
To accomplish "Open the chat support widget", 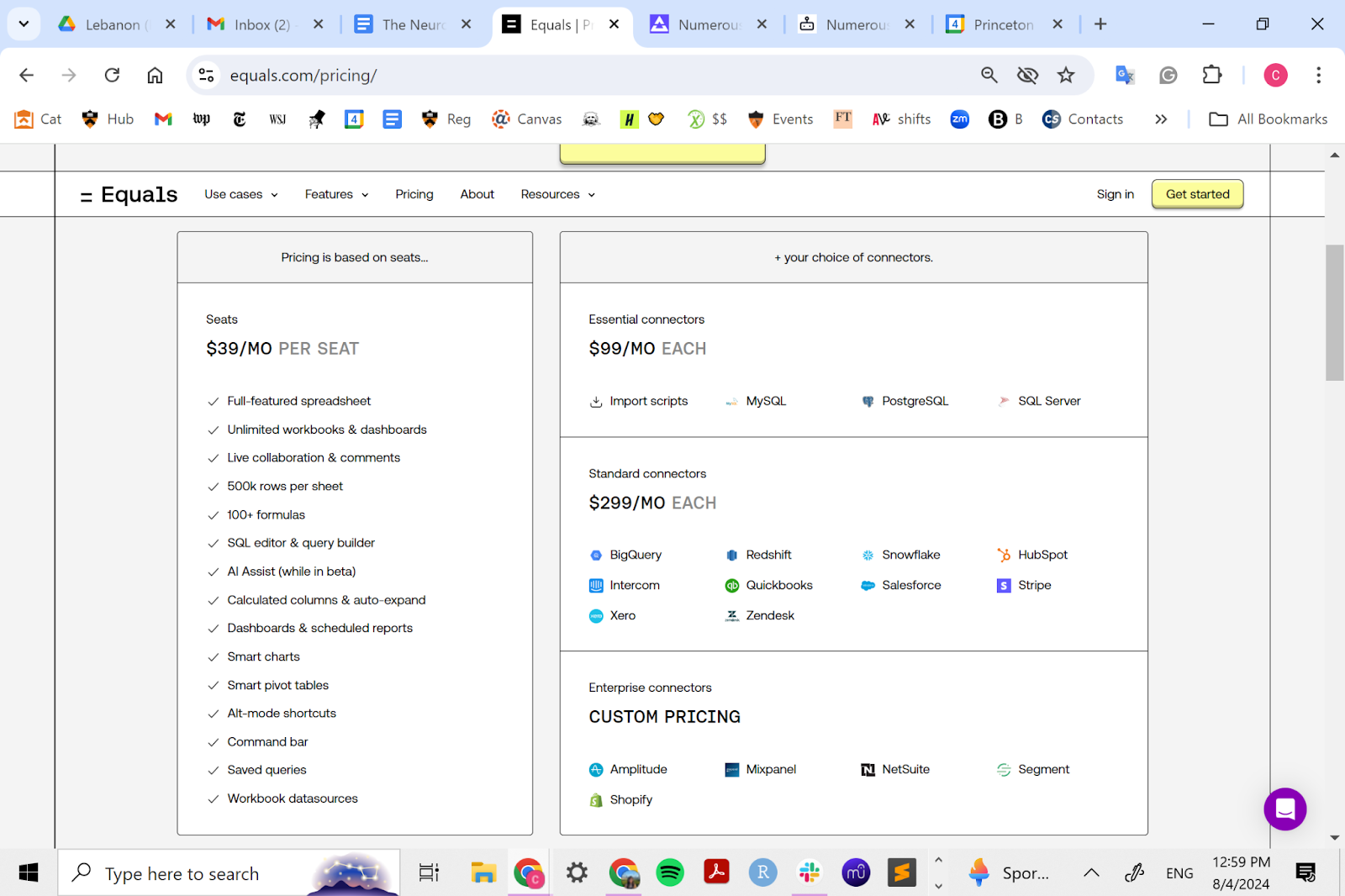I will tap(1284, 809).
